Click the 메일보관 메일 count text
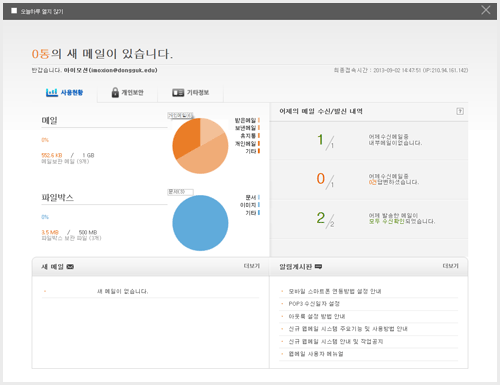Viewport: 500px width, 385px height. (x=65, y=161)
